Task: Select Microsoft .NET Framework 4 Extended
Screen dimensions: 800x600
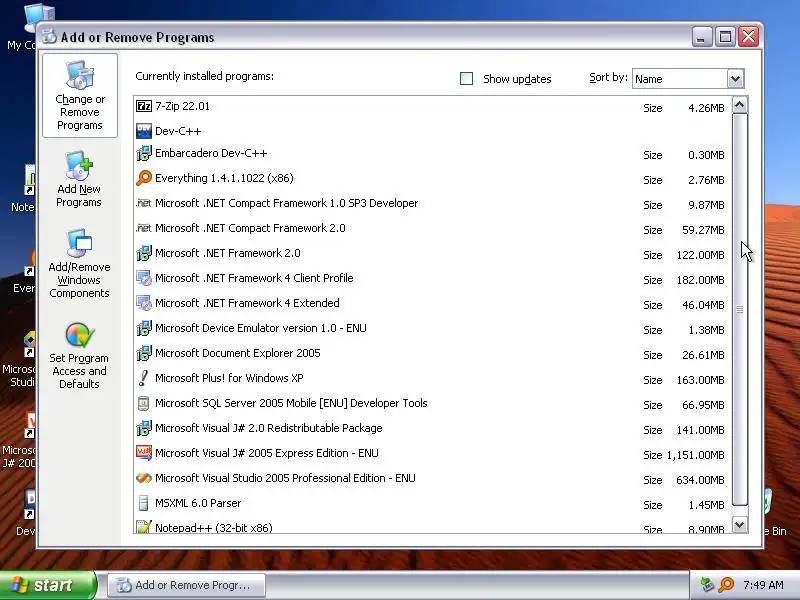Action: (432, 303)
